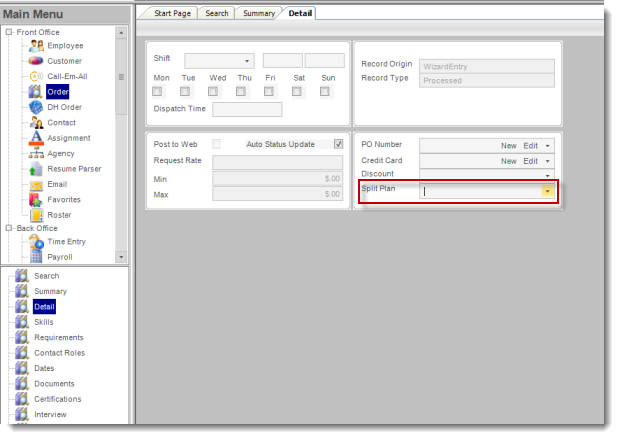This screenshot has width=619, height=439.
Task: Select Skills in the lower navigation list
Action: [x=44, y=322]
